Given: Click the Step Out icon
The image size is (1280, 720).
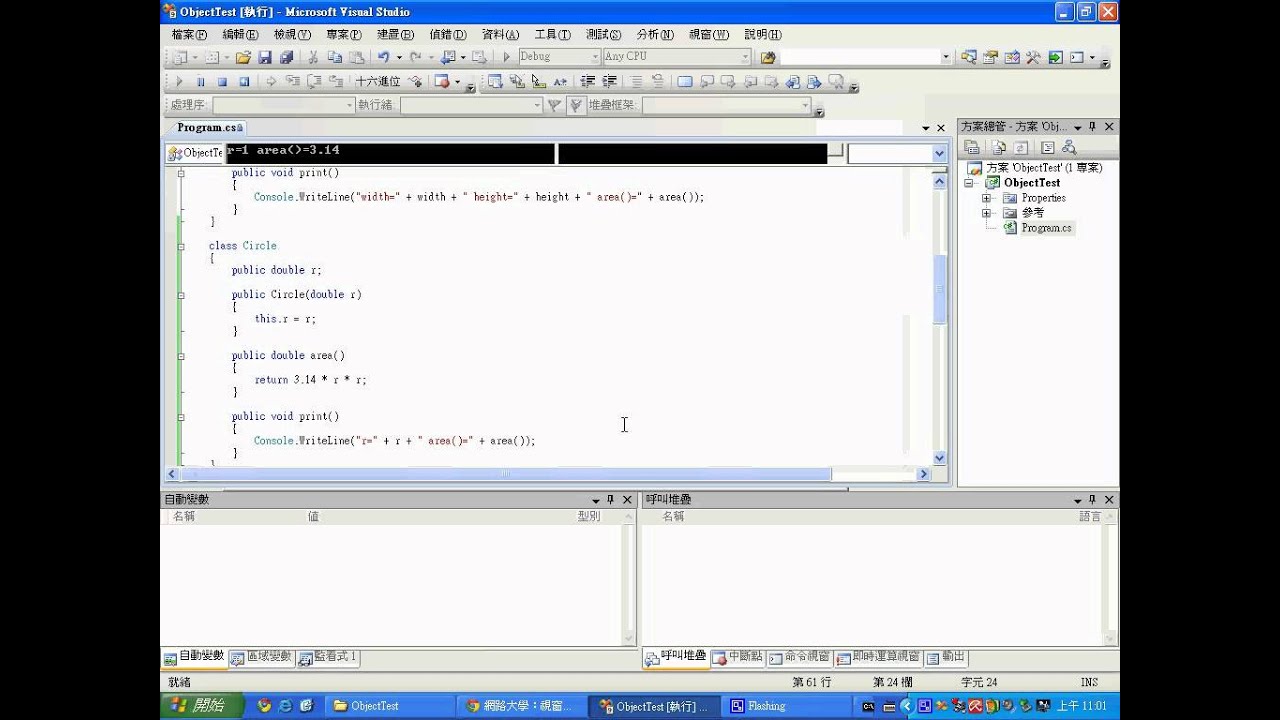Looking at the screenshot, I should coord(336,82).
